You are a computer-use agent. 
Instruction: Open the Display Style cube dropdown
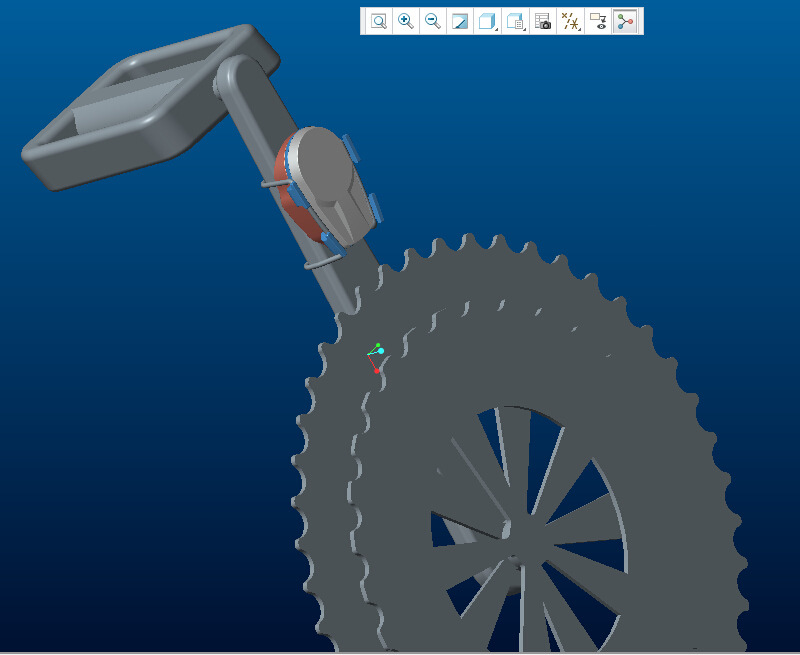pyautogui.click(x=487, y=21)
